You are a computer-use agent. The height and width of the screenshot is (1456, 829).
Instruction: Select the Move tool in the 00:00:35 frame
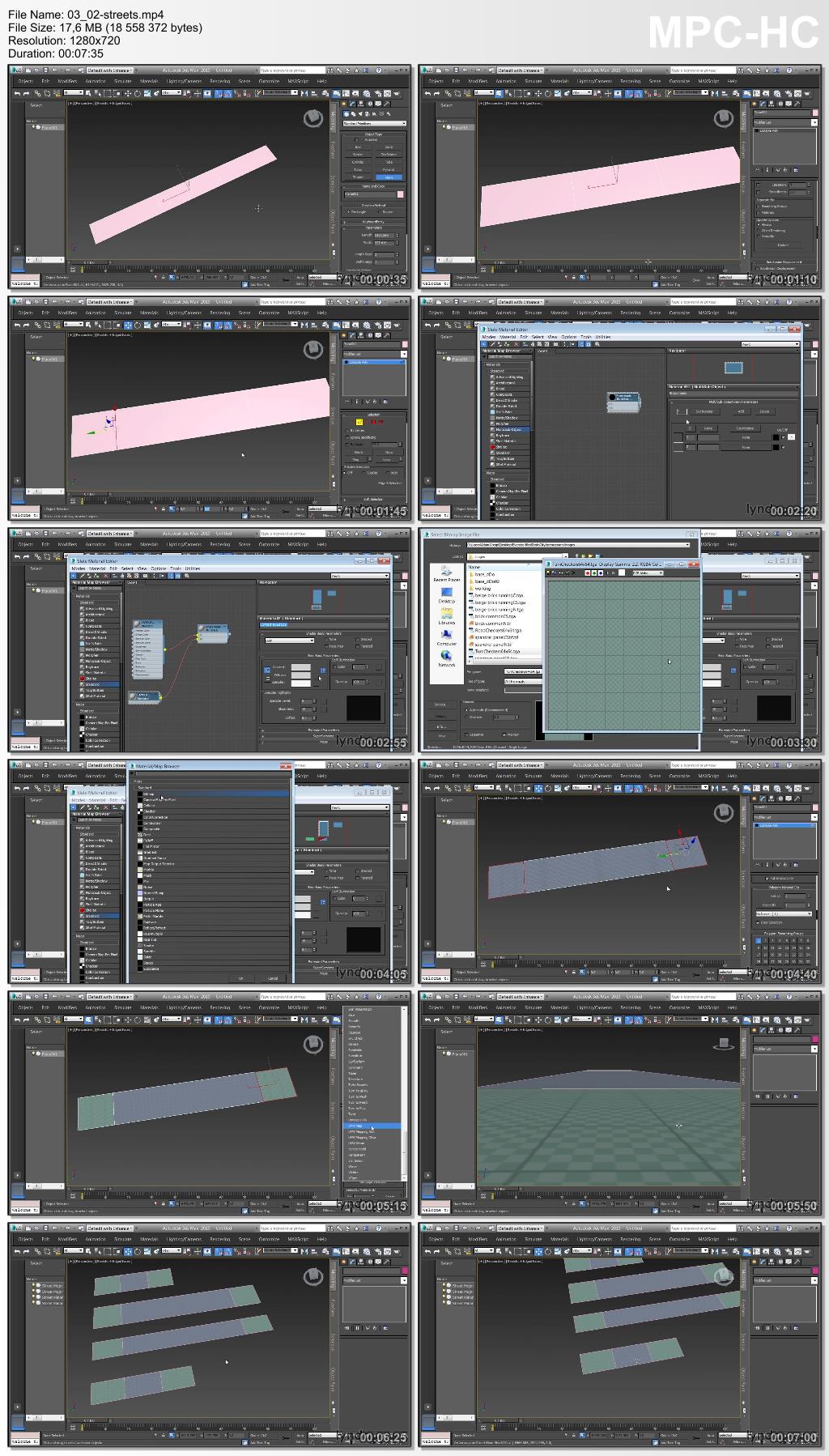[127, 93]
